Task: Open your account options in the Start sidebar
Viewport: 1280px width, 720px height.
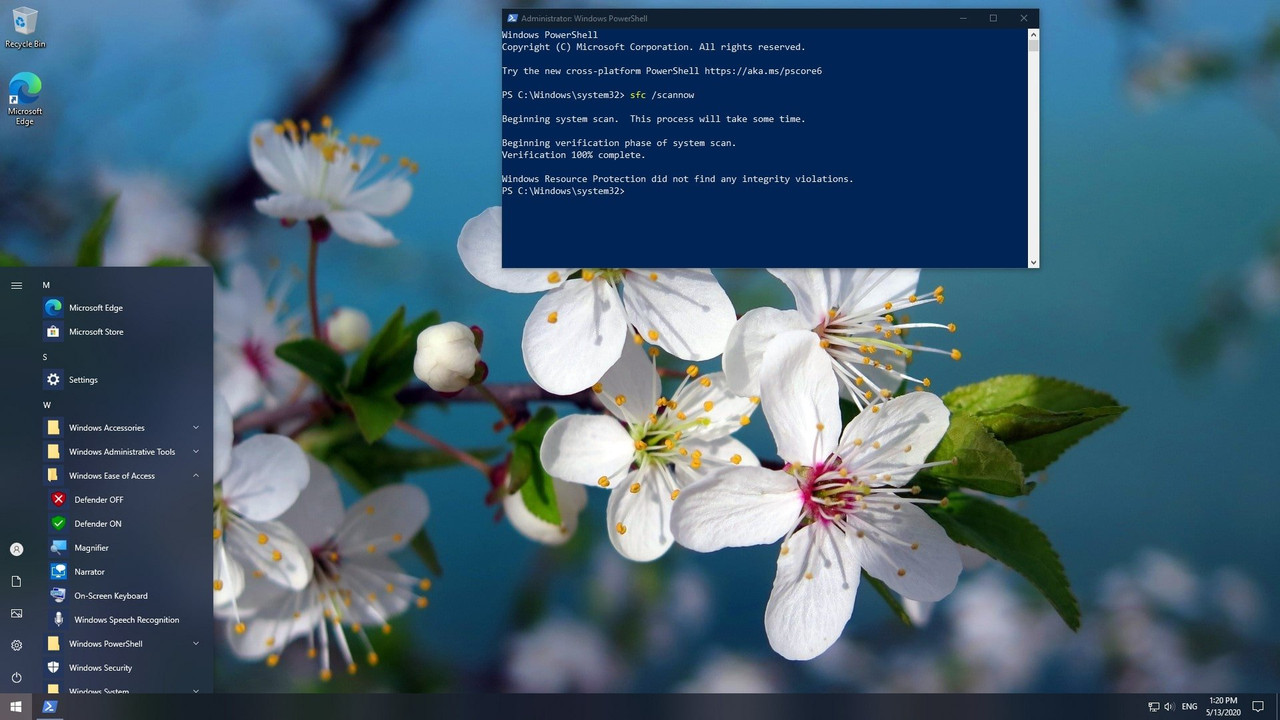Action: tap(15, 548)
